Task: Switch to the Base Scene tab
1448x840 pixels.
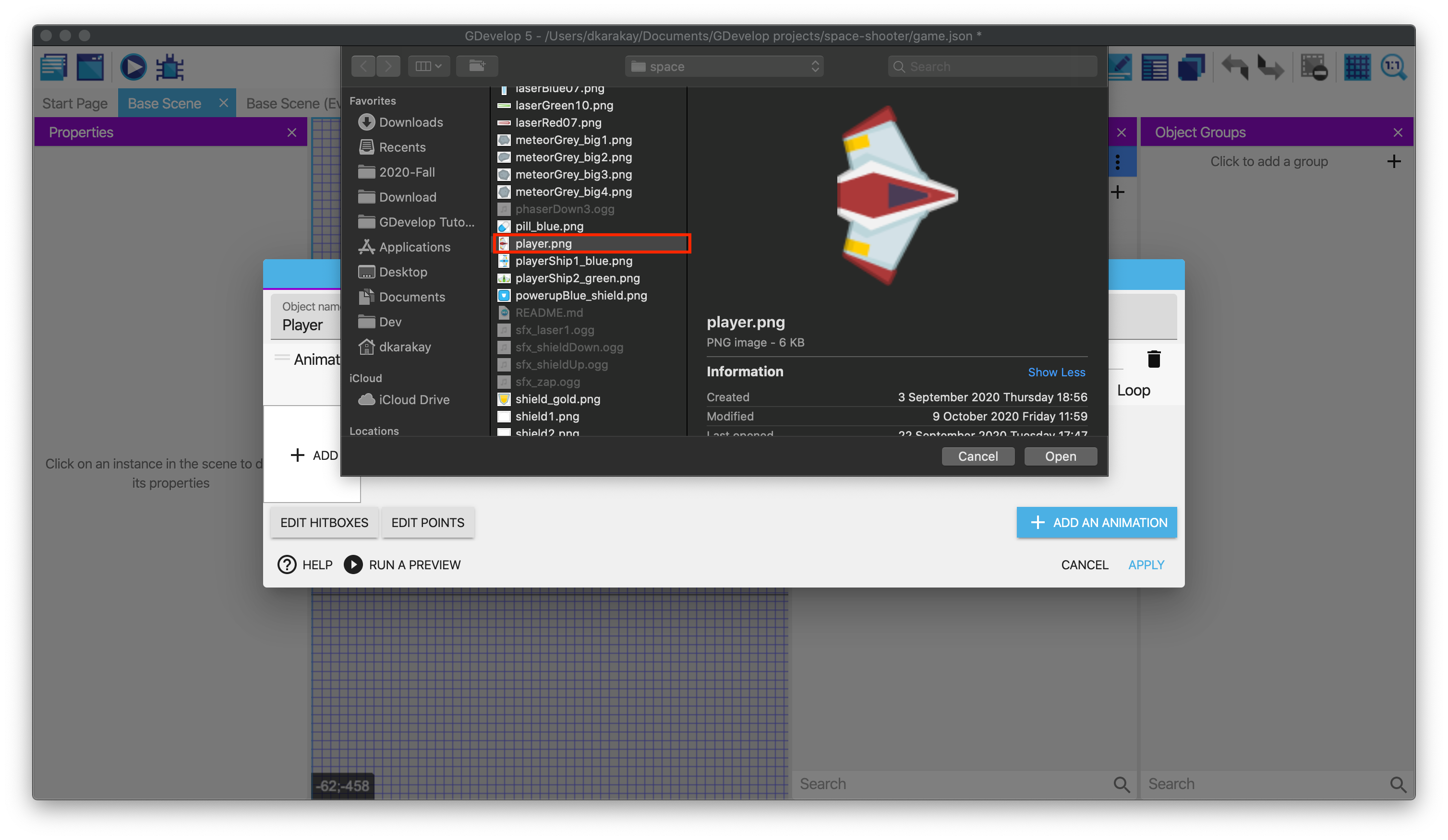Action: click(x=164, y=103)
